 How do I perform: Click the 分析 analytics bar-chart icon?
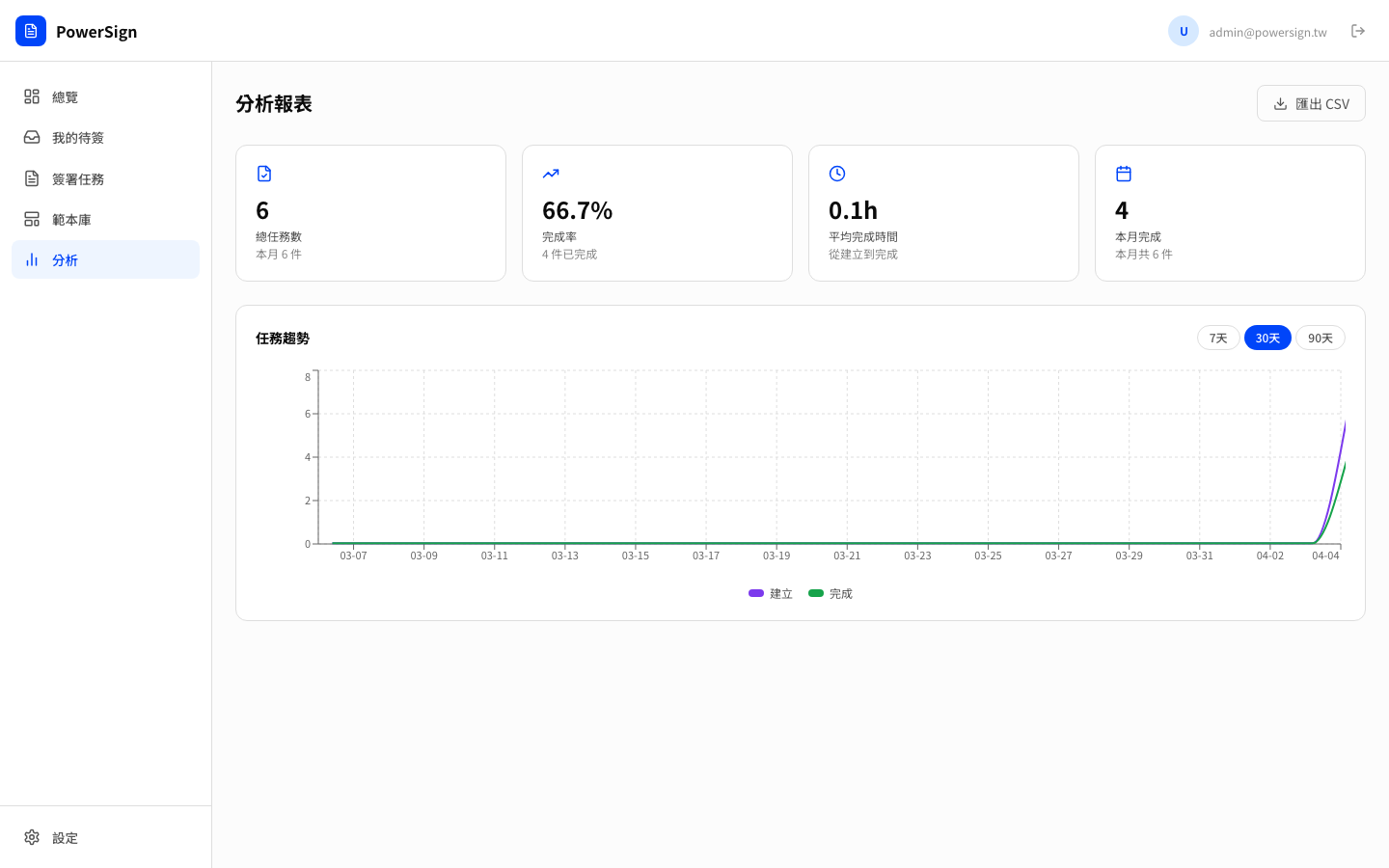pyautogui.click(x=32, y=259)
